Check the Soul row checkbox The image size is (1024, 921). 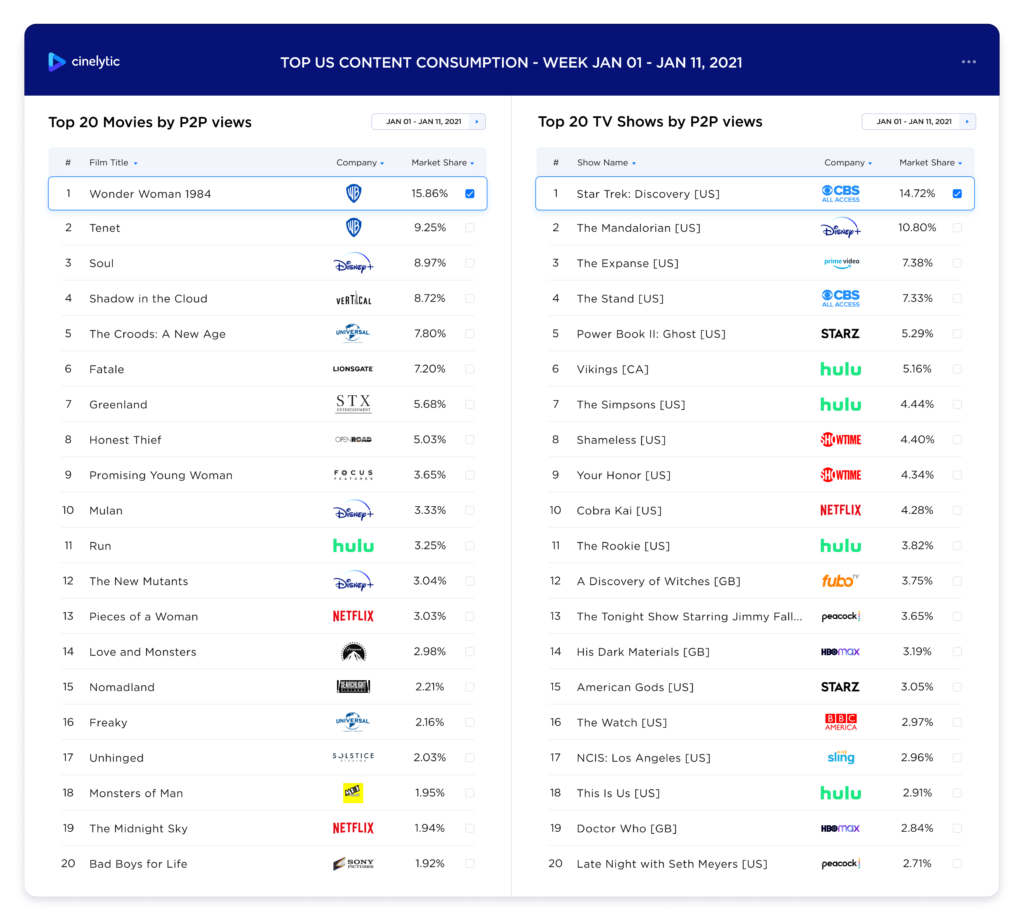(x=470, y=263)
